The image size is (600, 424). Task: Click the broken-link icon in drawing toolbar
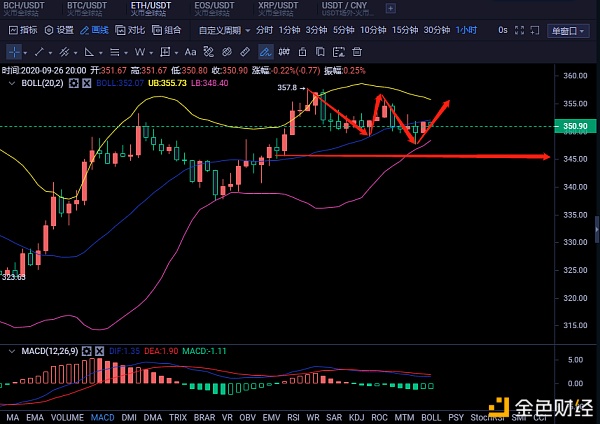pos(209,52)
